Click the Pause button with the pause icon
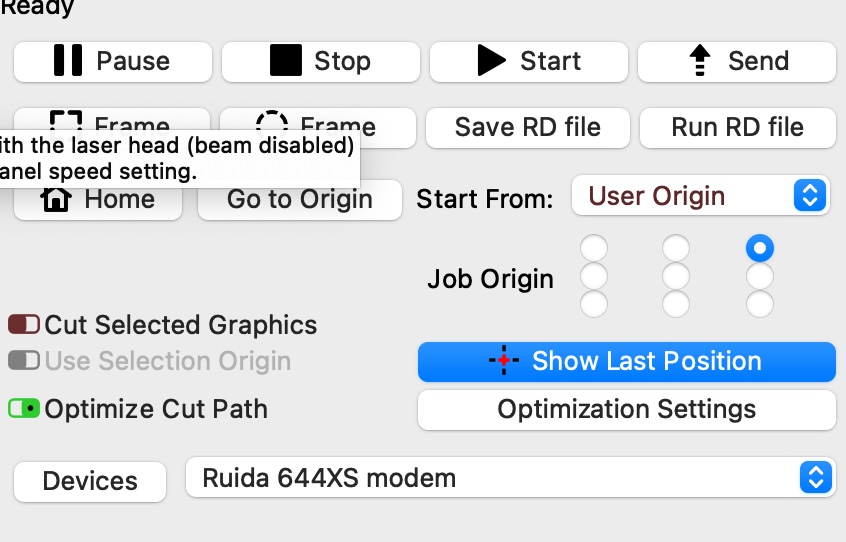 coord(113,61)
